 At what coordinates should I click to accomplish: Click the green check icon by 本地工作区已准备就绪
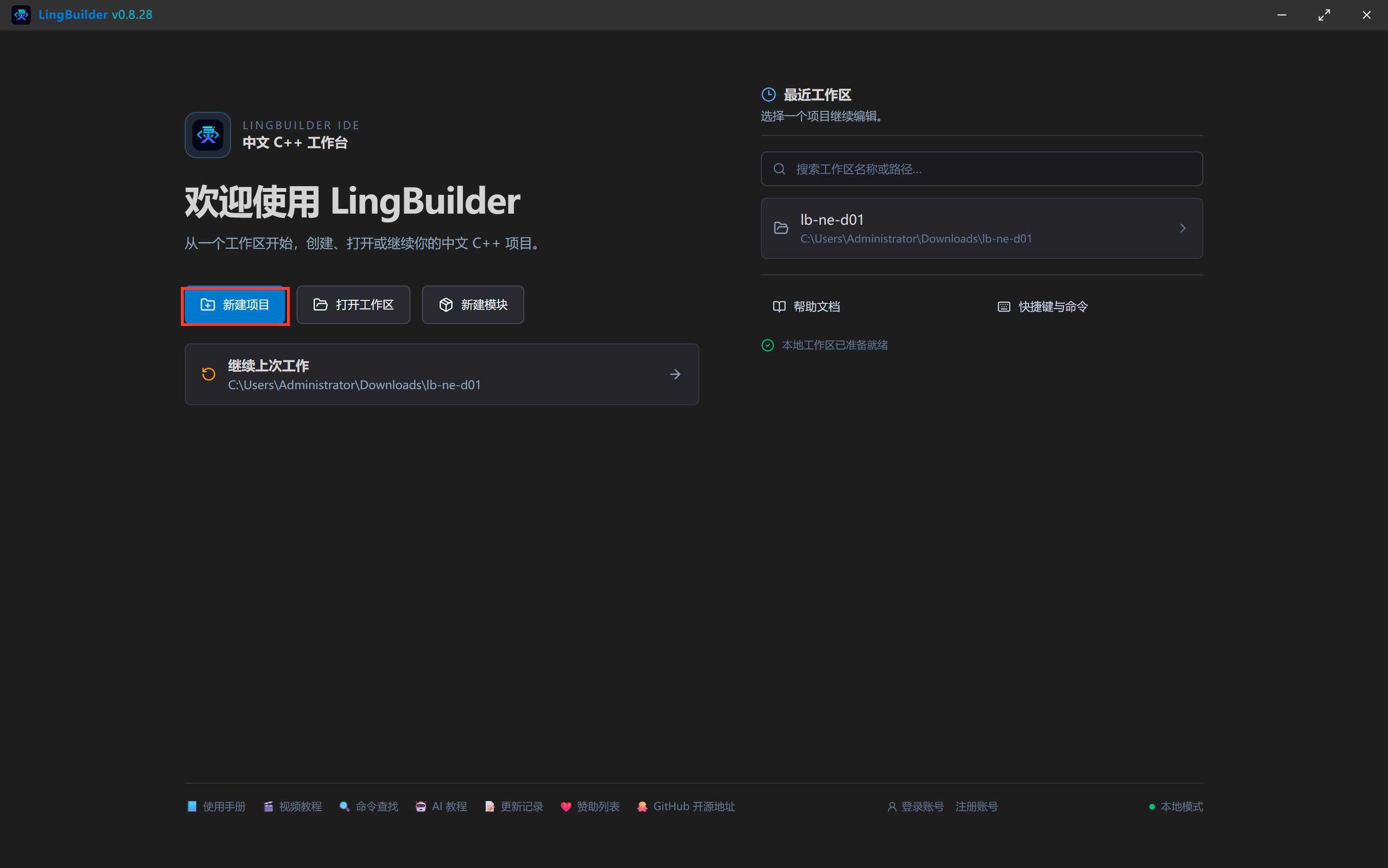[767, 345]
